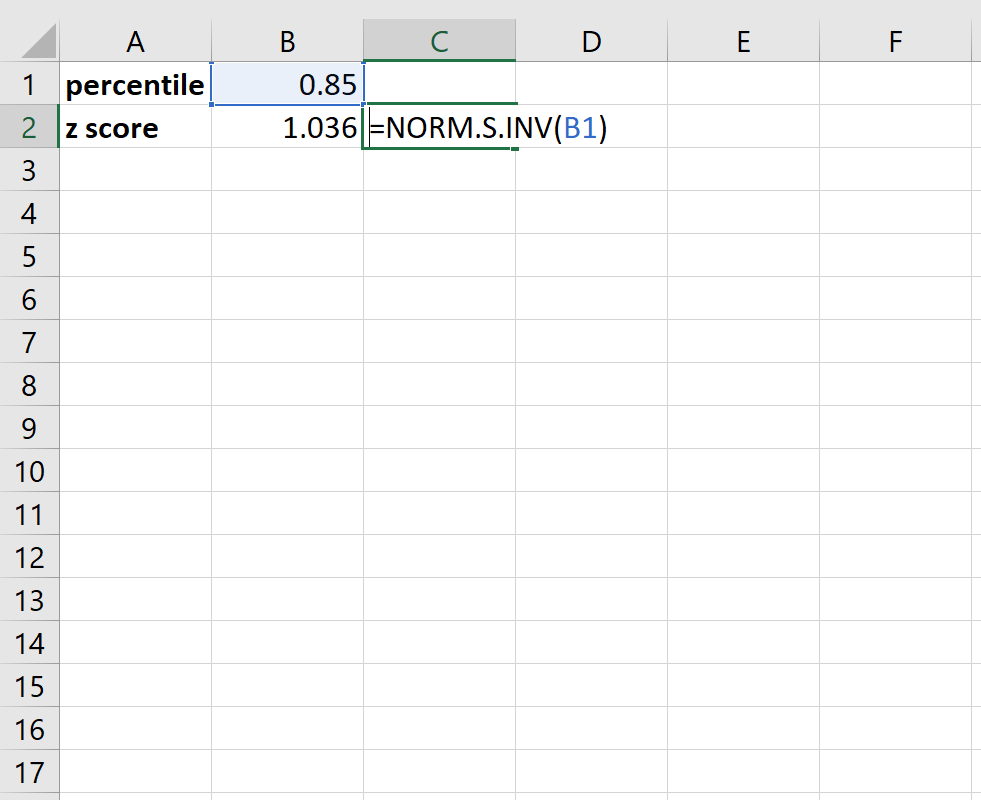
Task: Select column A header
Action: [135, 42]
